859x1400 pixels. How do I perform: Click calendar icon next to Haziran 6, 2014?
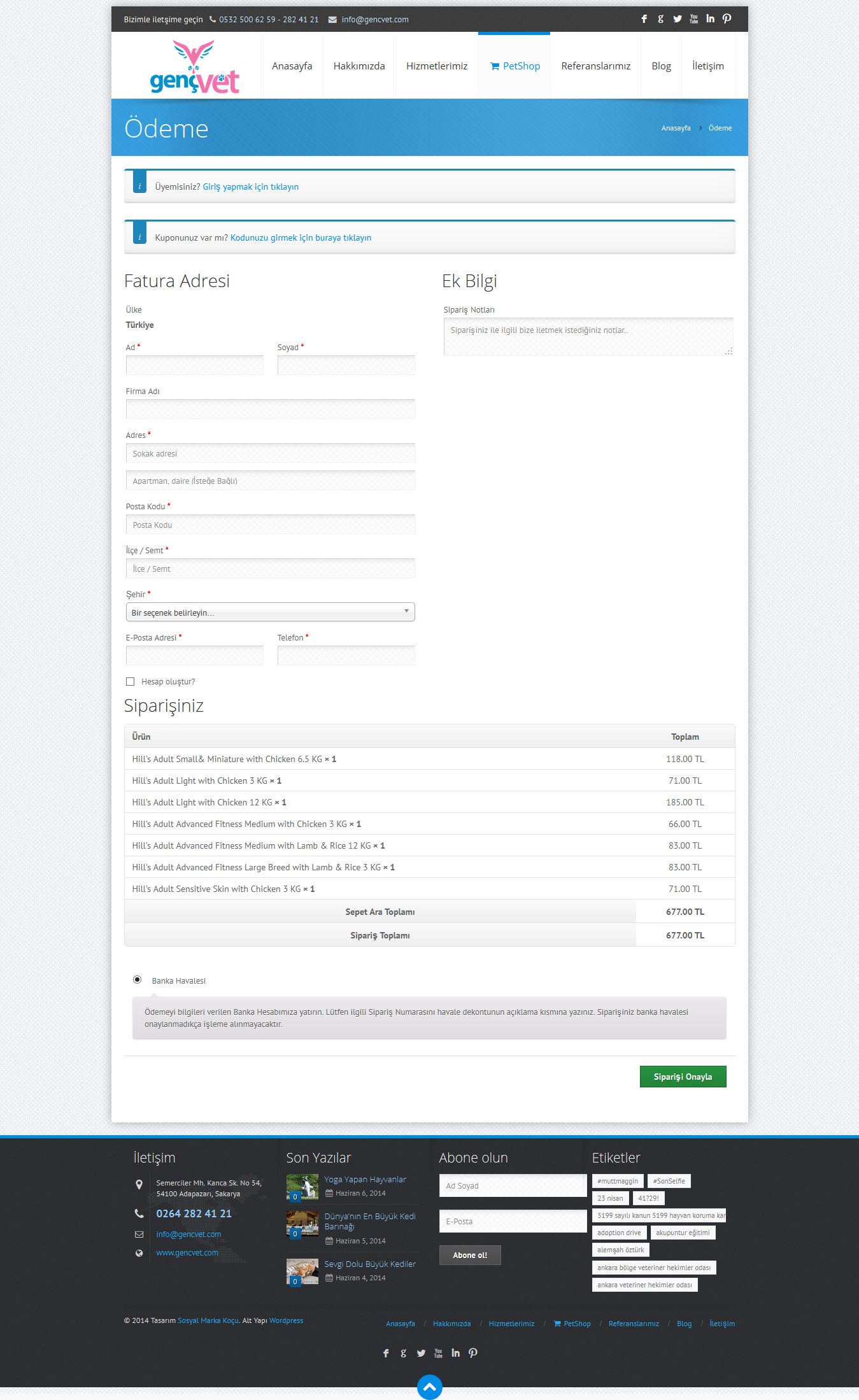329,1194
